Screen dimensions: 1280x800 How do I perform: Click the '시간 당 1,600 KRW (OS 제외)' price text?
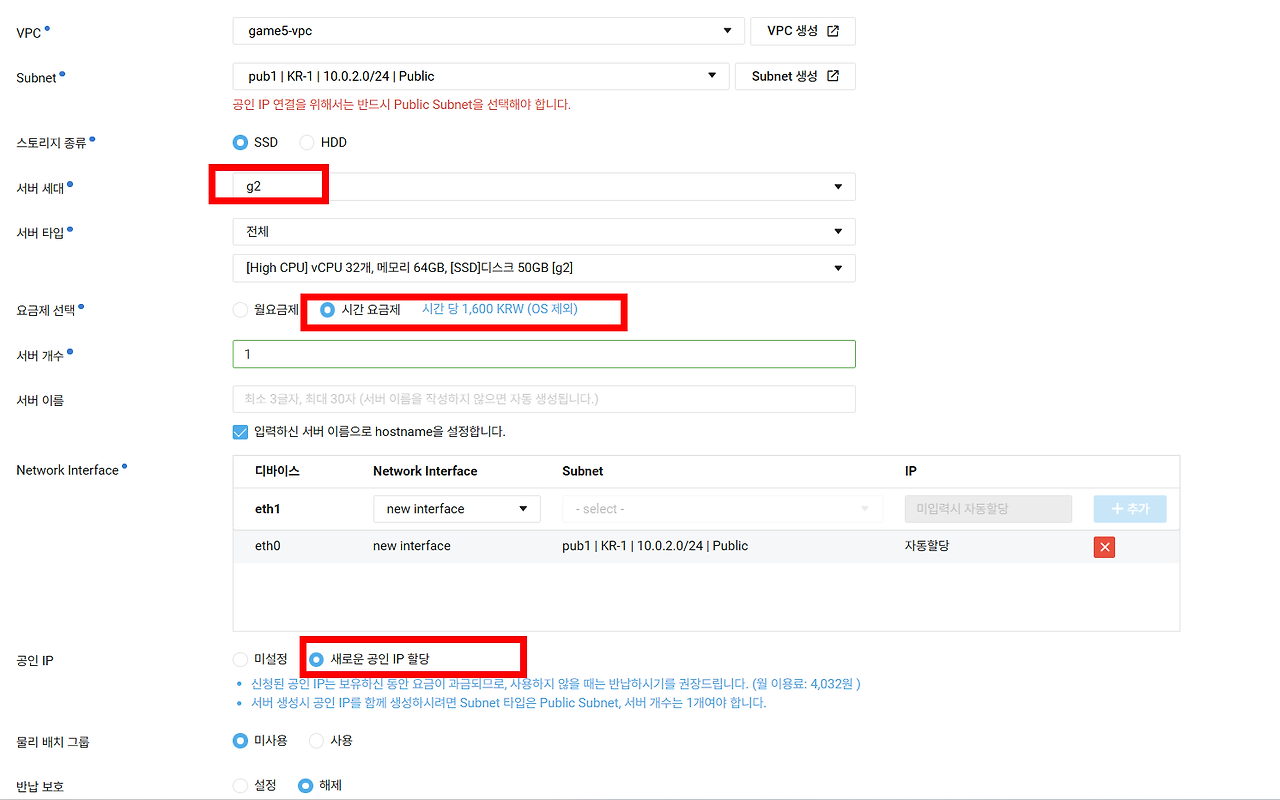pyautogui.click(x=500, y=310)
